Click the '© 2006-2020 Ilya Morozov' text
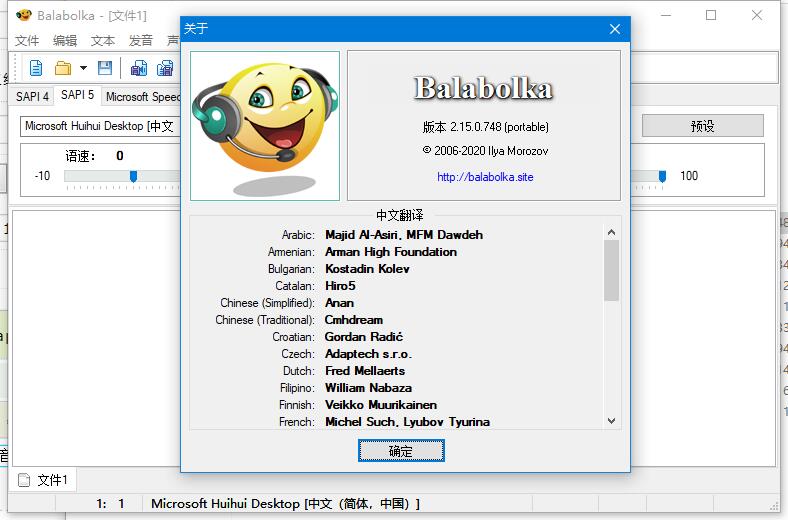Viewport: 788px width, 520px height. pos(485,151)
